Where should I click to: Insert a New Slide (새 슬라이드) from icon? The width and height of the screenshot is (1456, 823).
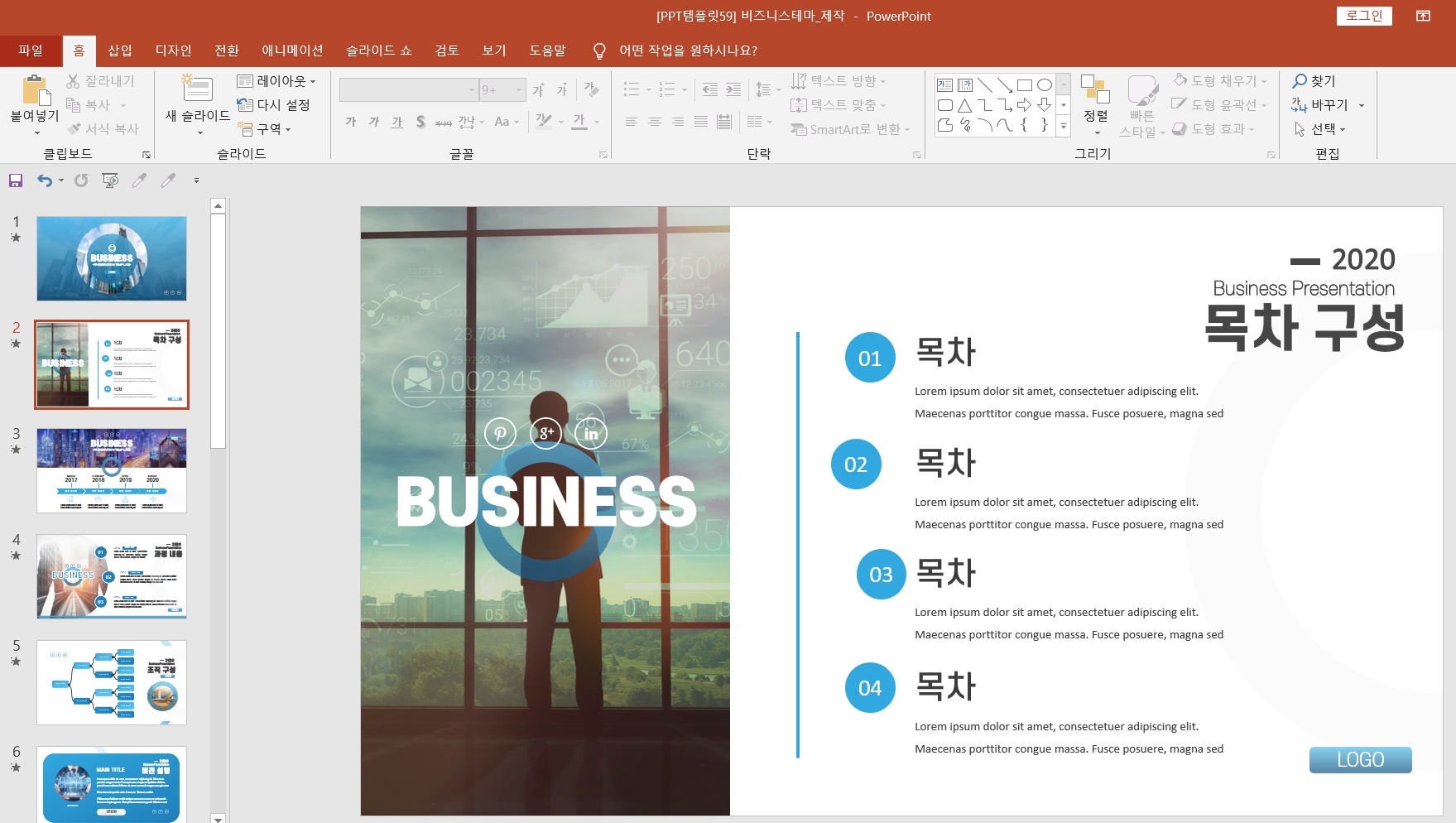[x=198, y=88]
